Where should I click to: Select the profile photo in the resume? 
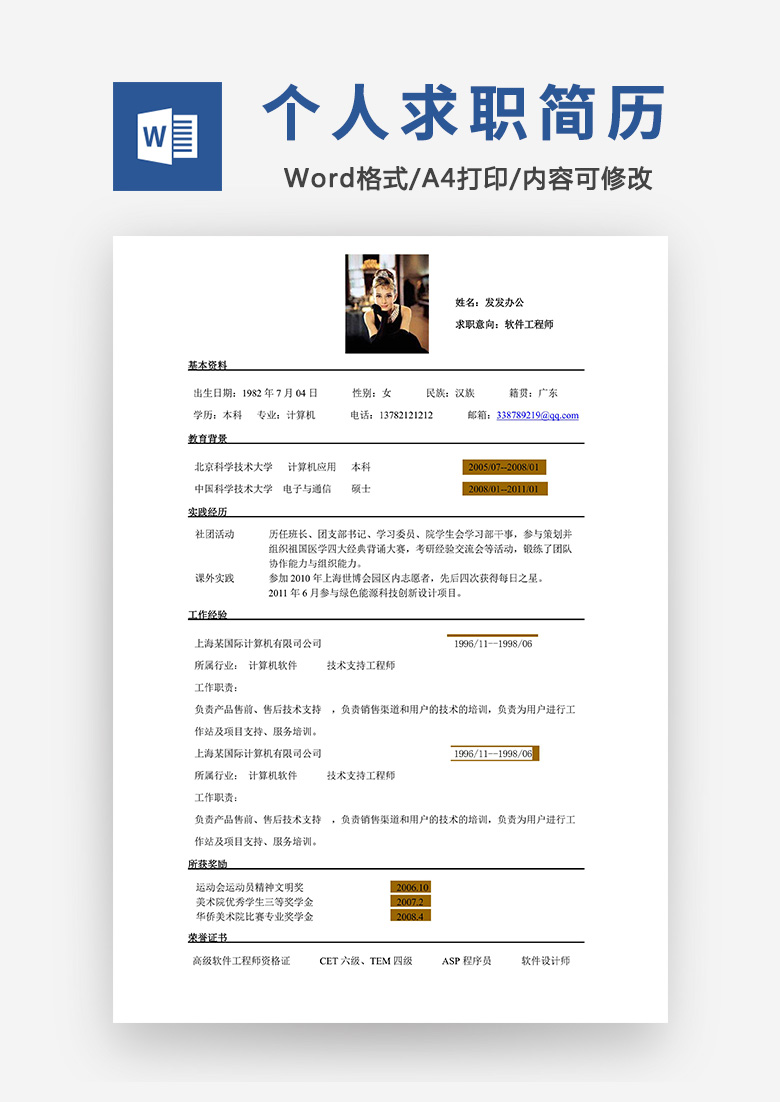[386, 303]
